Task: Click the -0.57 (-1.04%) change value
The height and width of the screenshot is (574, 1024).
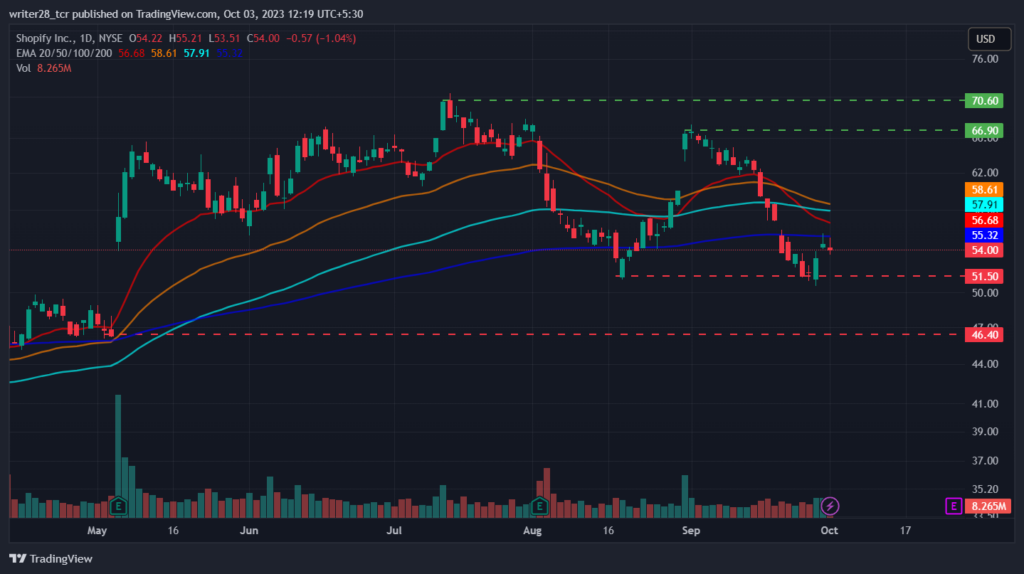Action: pyautogui.click(x=321, y=39)
